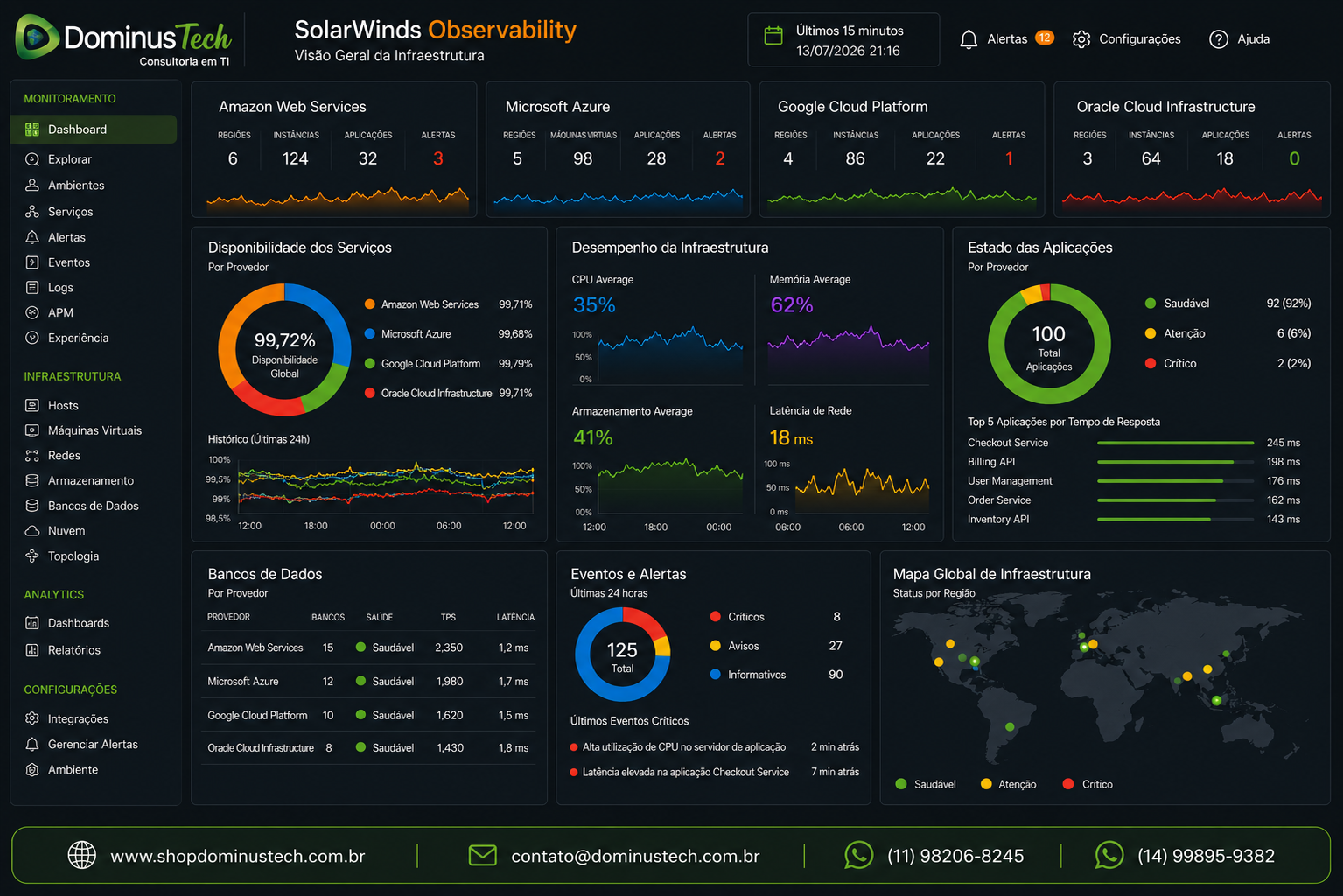The height and width of the screenshot is (896, 1343).
Task: Click Latência elevada na aplicação Checkout Service event
Action: [x=686, y=773]
